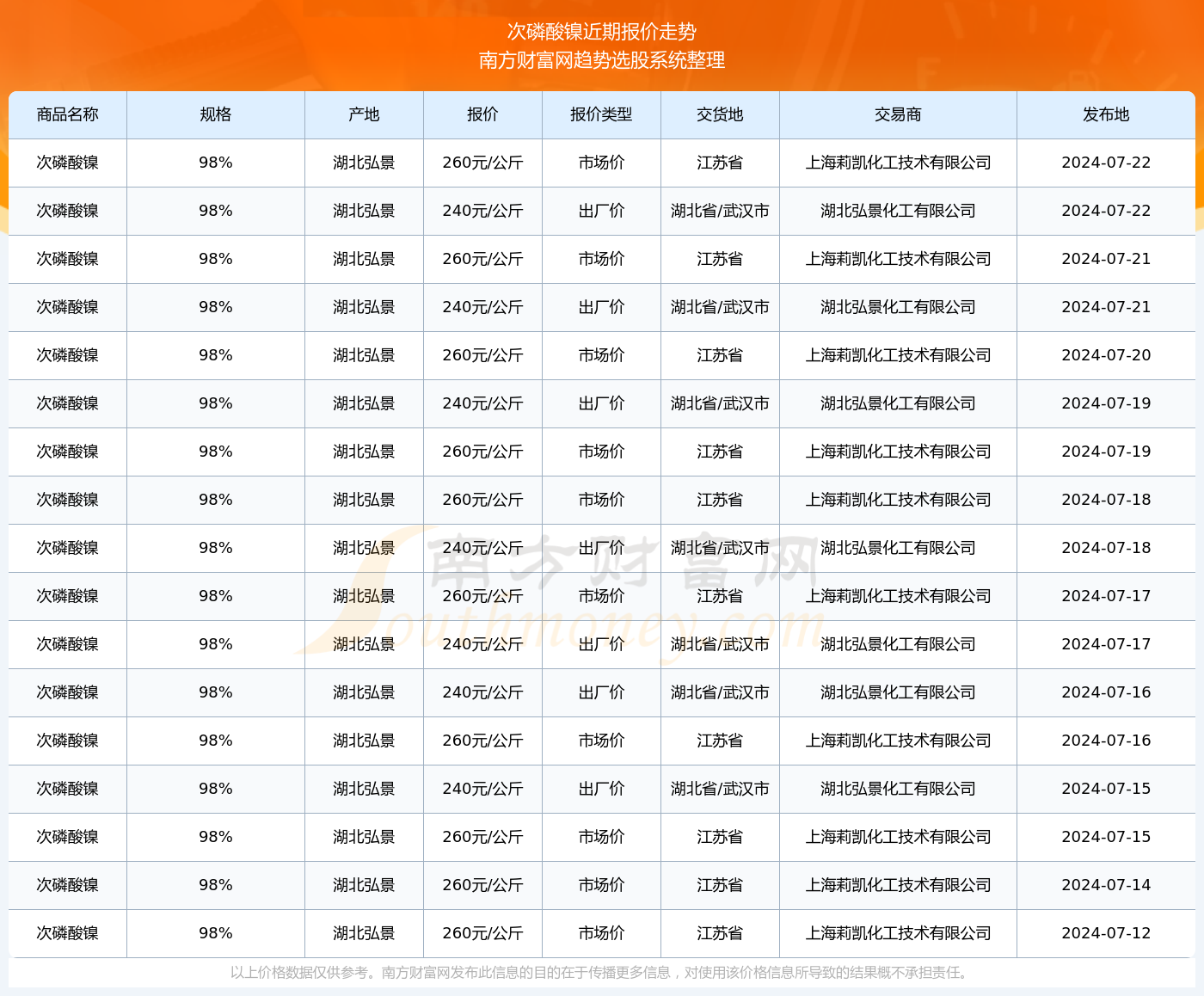Select 湖北弘景 in the 2024-07-14 row

[364, 885]
